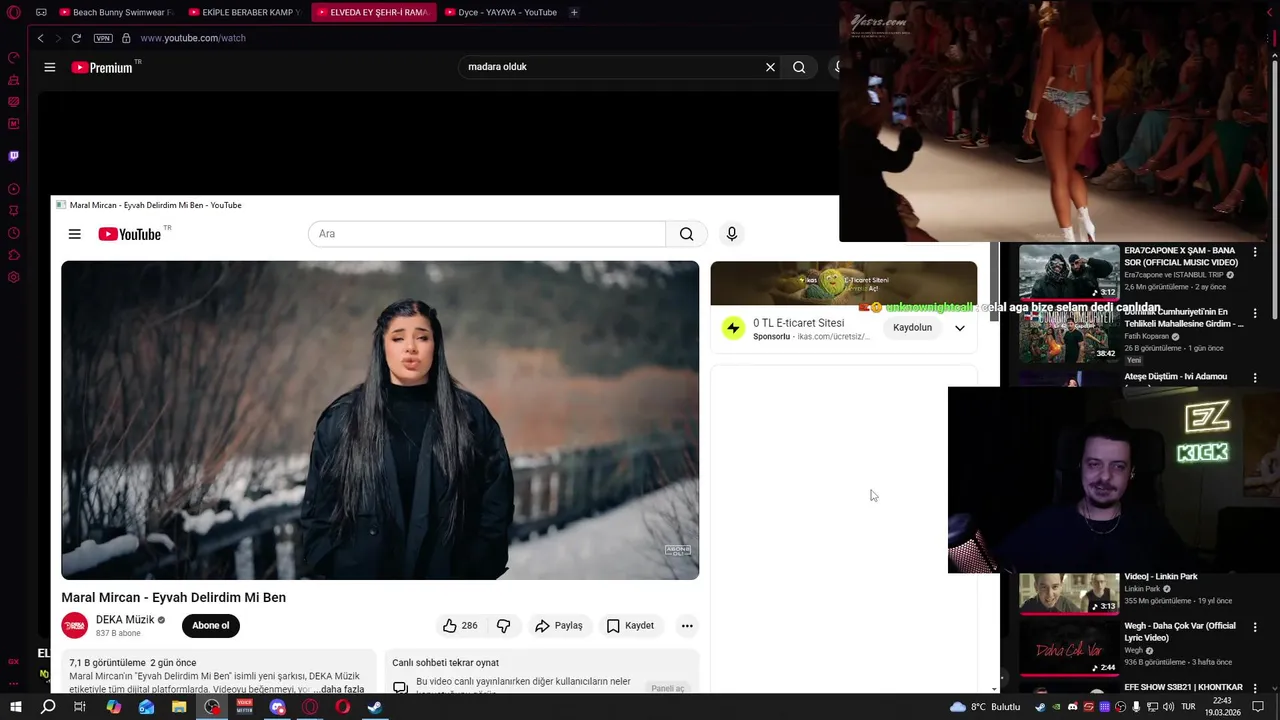Save the video with Kaydet
Image resolution: width=1280 pixels, height=720 pixels.
coord(631,626)
